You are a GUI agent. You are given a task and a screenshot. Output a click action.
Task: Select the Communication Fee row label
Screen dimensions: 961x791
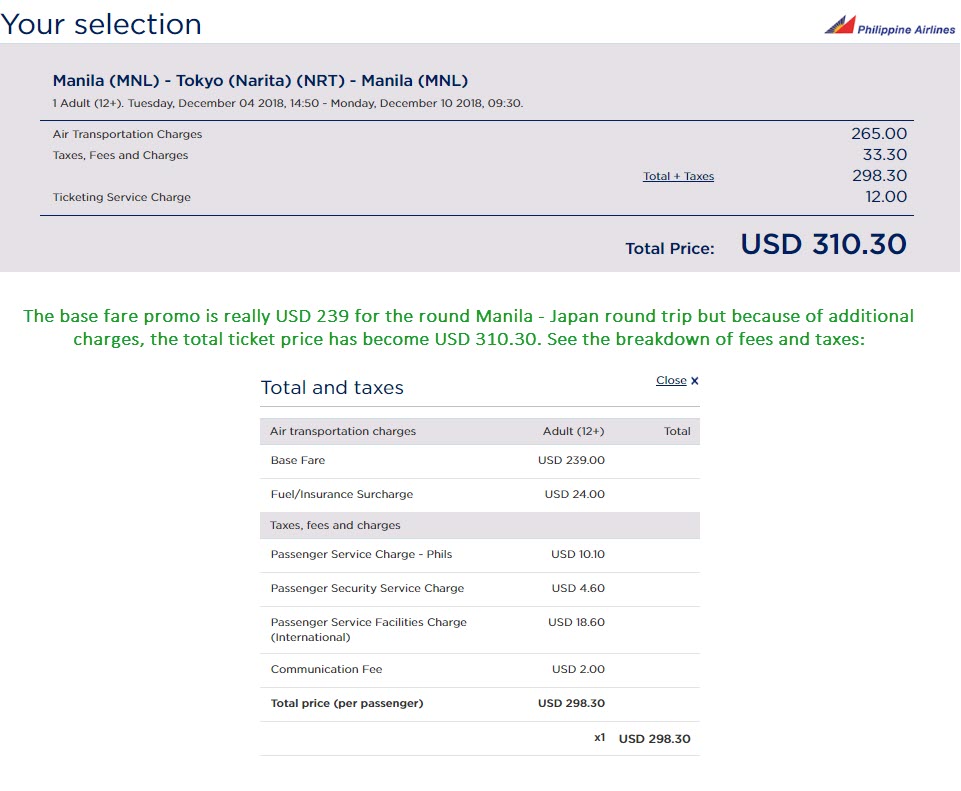click(326, 670)
